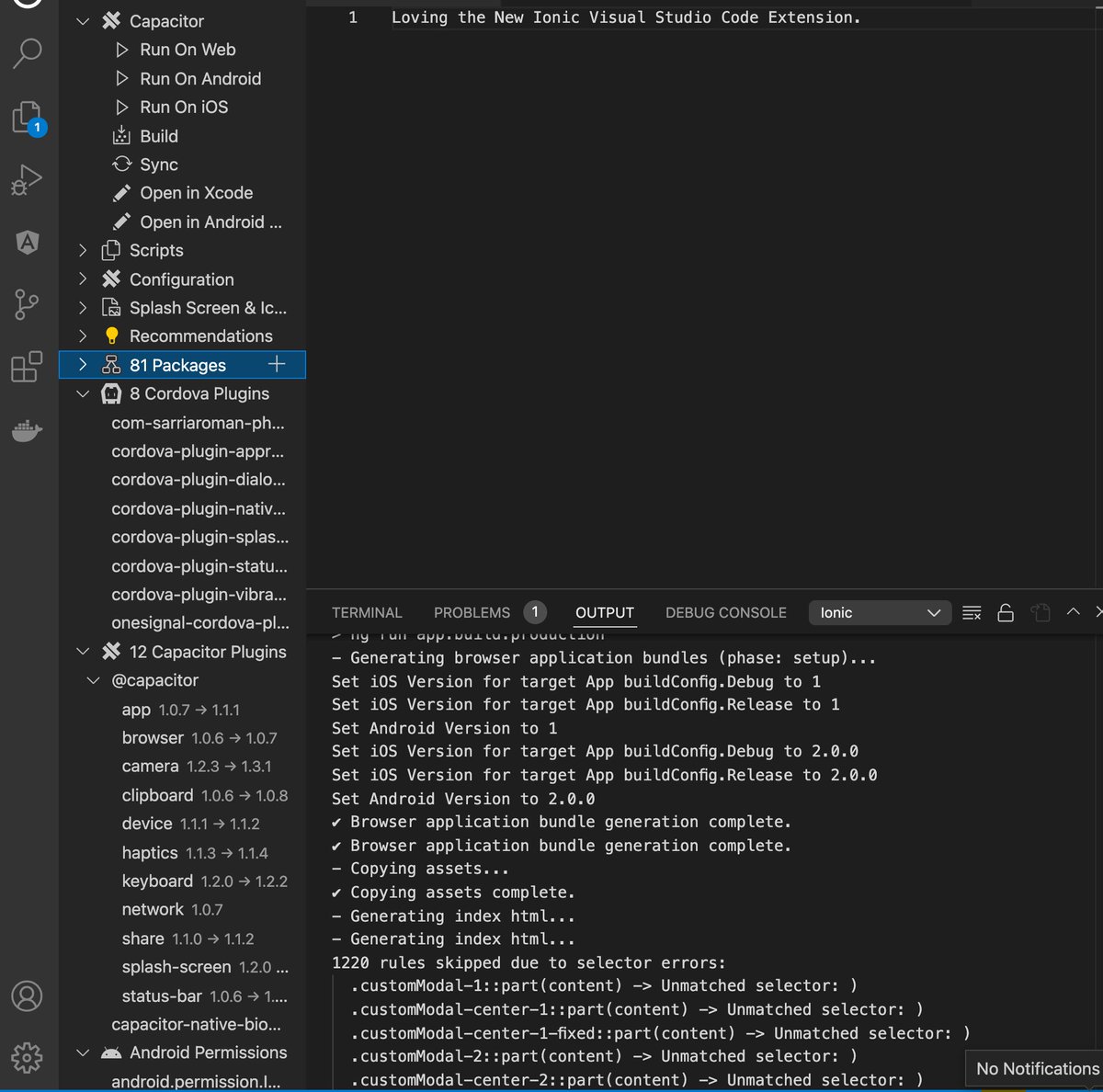The height and width of the screenshot is (1092, 1103).
Task: Collapse the @capacitor group
Action: 93,680
